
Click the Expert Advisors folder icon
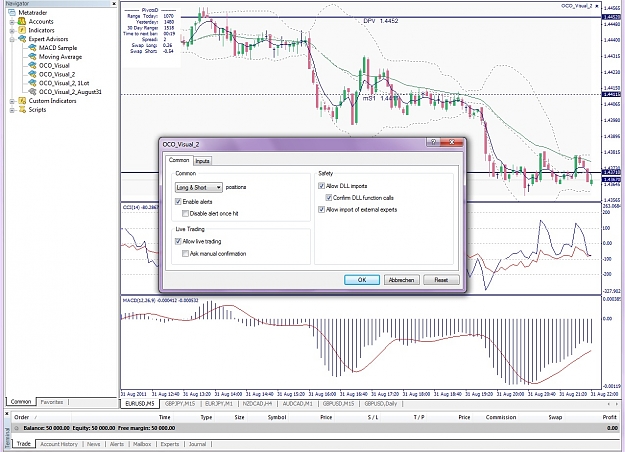coord(22,39)
